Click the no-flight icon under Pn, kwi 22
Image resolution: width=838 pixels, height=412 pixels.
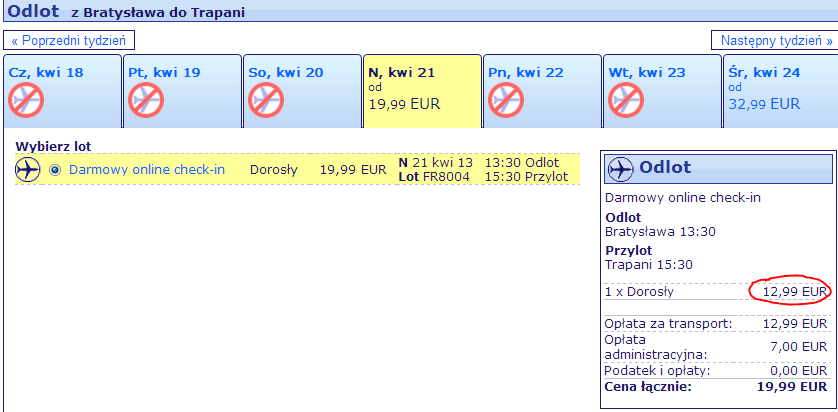click(506, 100)
